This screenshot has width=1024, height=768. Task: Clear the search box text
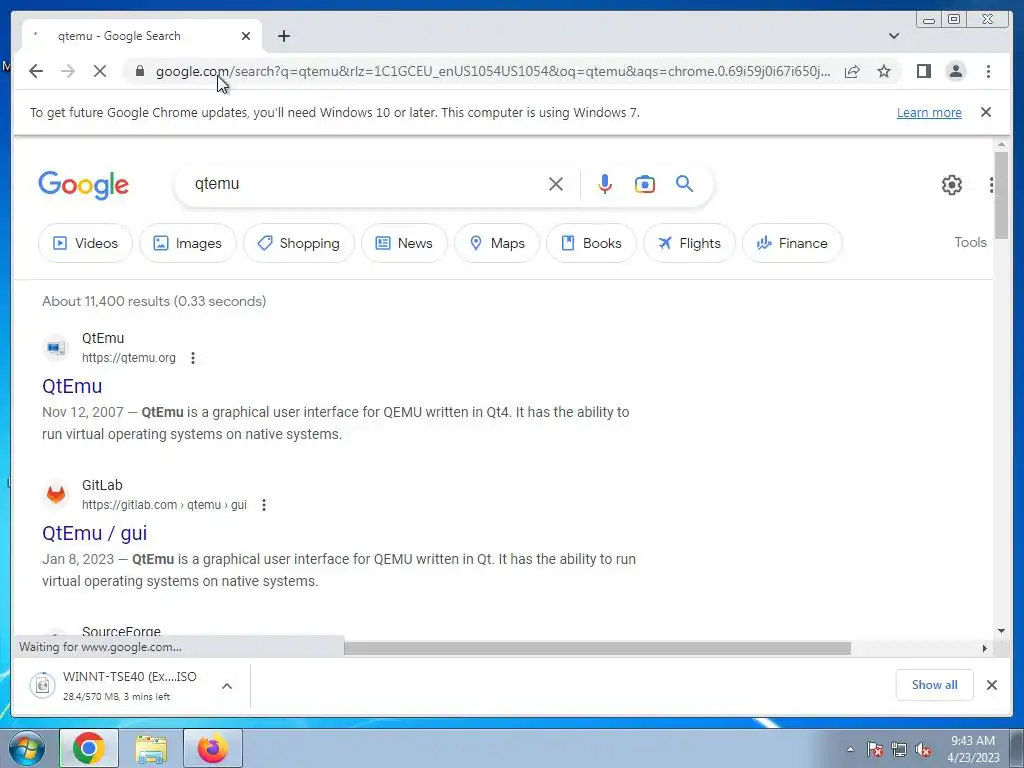point(556,184)
